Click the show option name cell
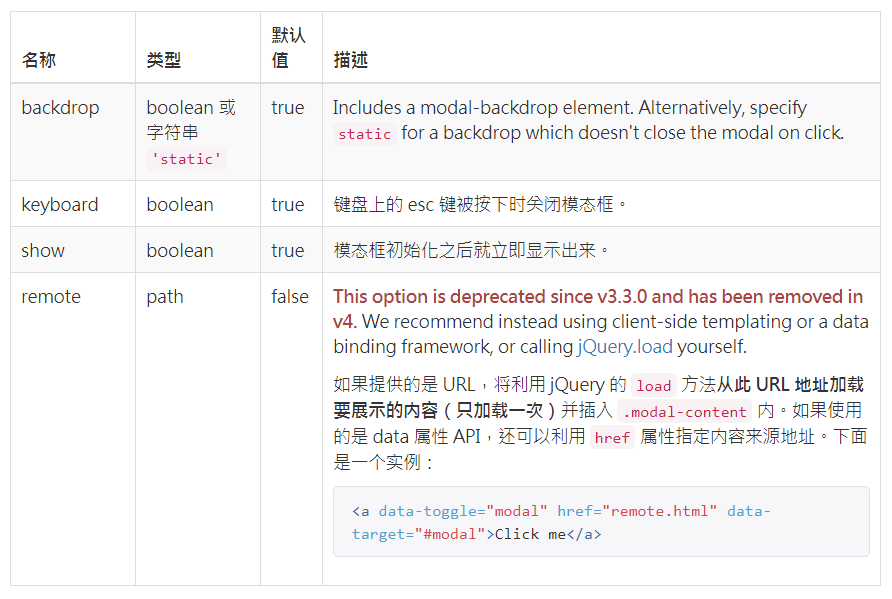 click(43, 251)
